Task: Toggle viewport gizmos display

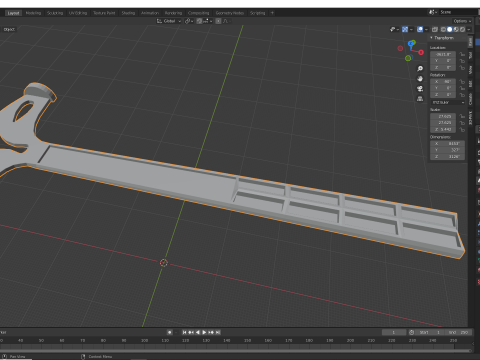Action: (x=405, y=30)
